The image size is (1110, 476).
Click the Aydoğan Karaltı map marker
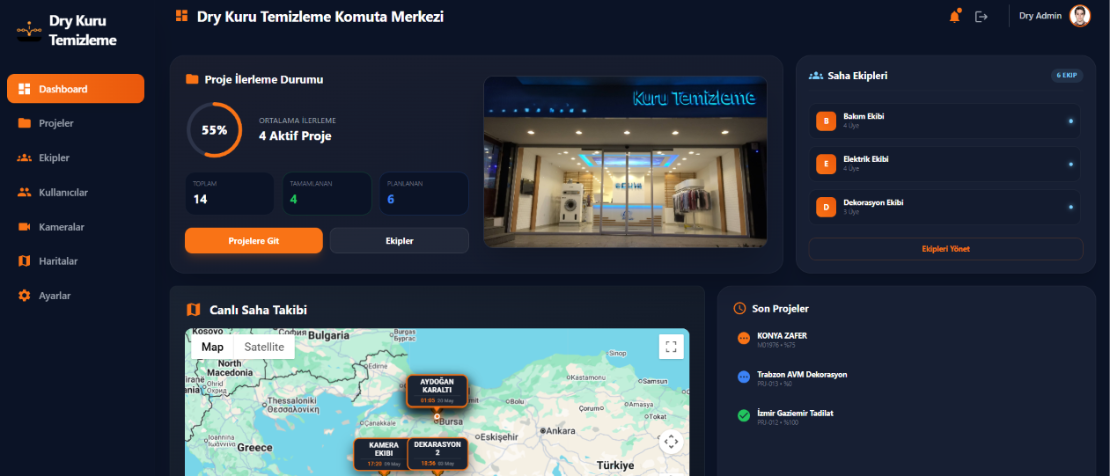click(437, 390)
